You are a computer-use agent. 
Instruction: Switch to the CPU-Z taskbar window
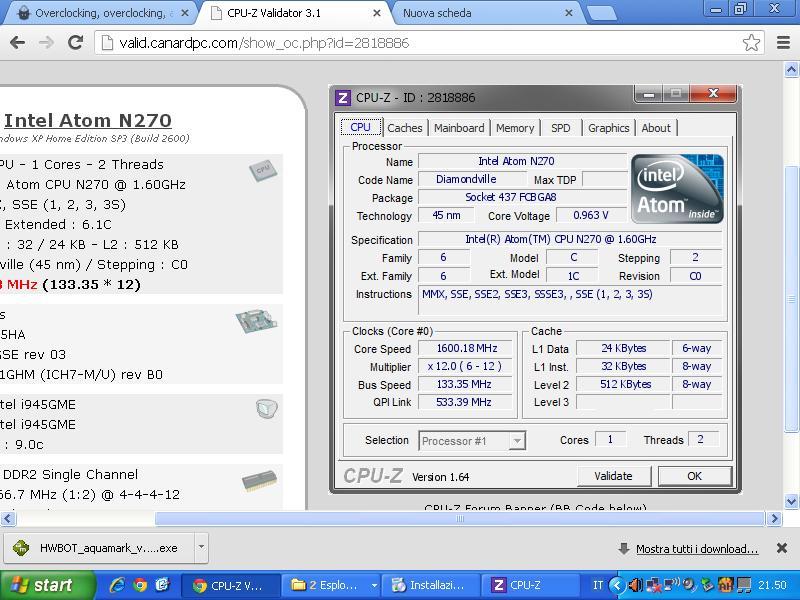click(531, 585)
